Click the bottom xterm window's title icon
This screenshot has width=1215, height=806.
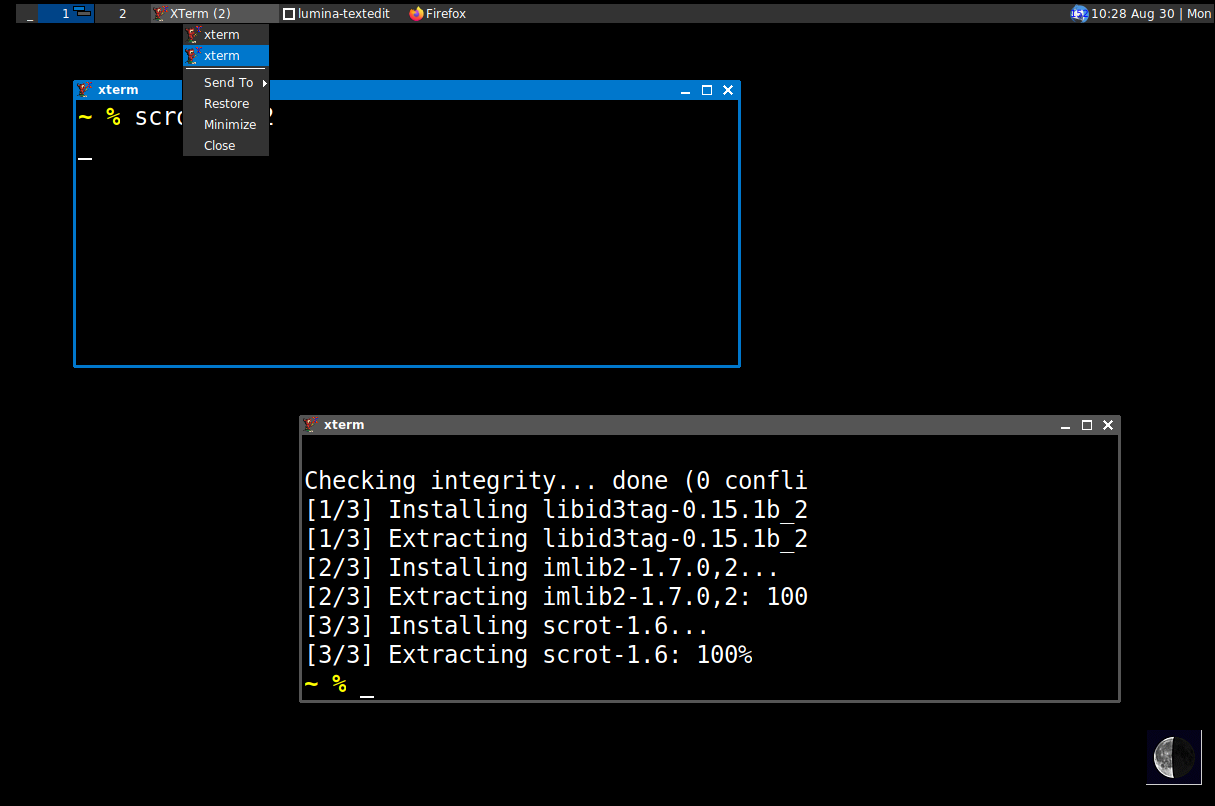pyautogui.click(x=312, y=425)
